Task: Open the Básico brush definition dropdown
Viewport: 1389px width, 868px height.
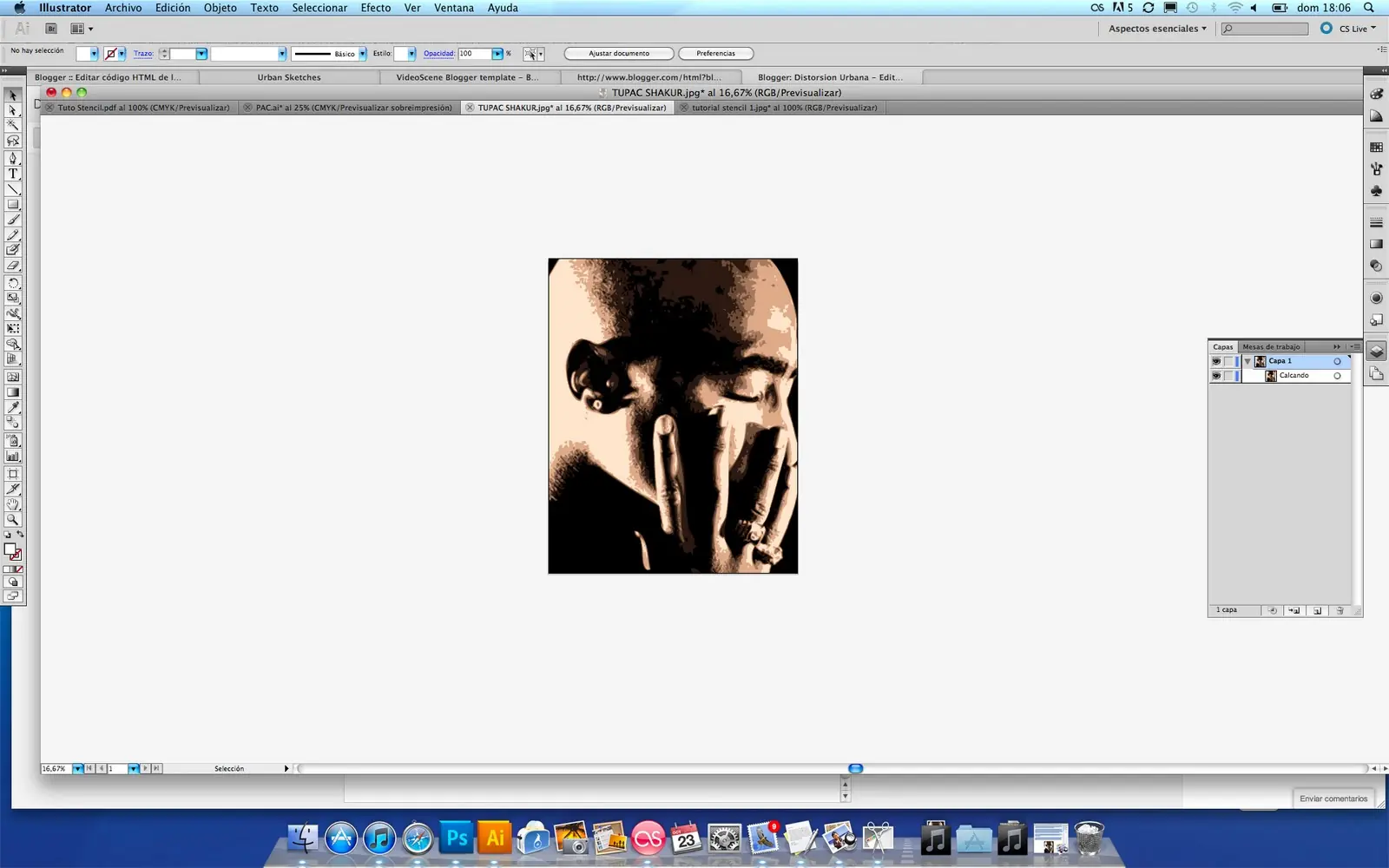Action: click(x=363, y=54)
